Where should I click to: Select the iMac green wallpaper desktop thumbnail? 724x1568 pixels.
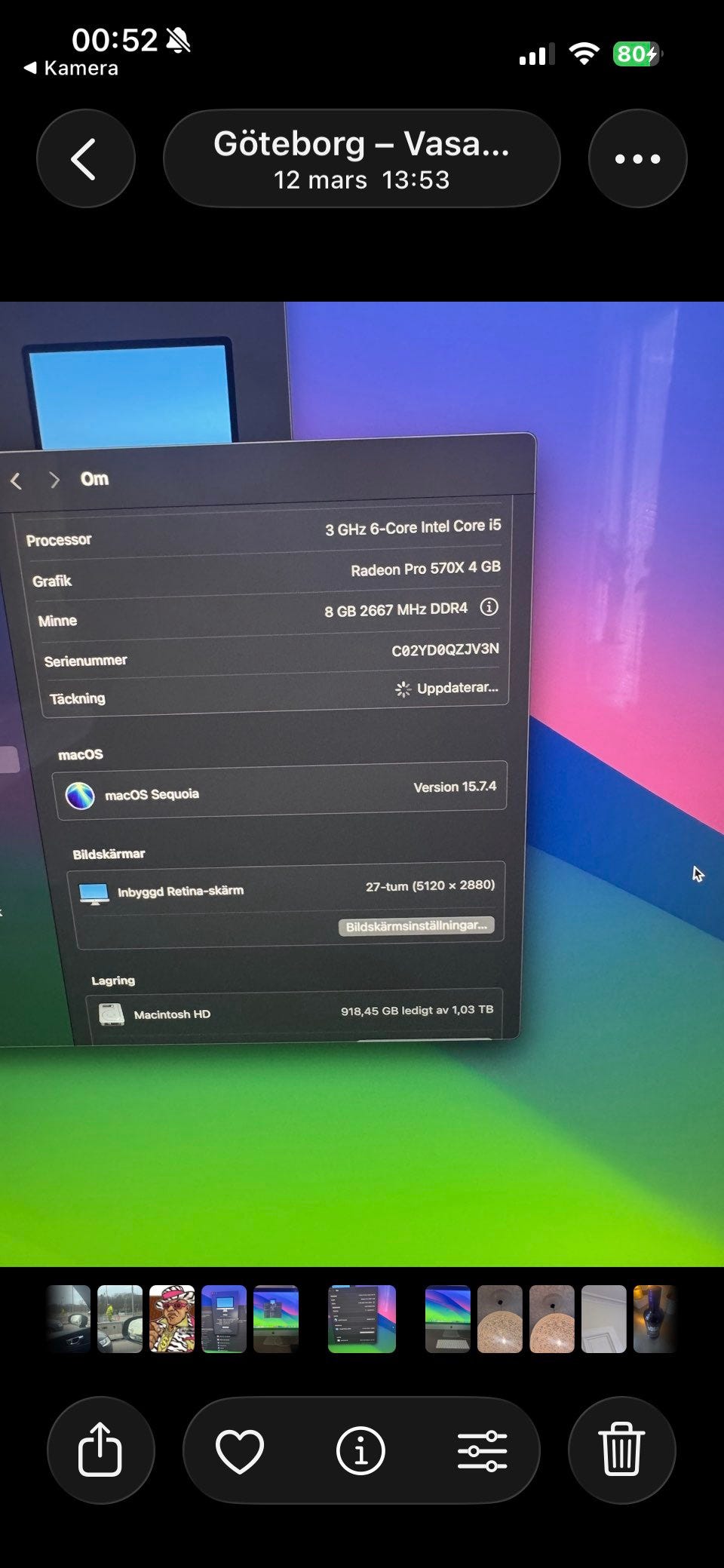pyautogui.click(x=276, y=1319)
